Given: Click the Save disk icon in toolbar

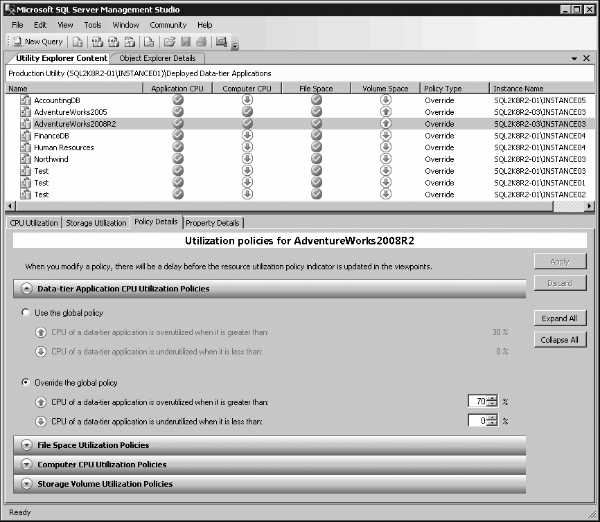Looking at the screenshot, I should point(186,42).
